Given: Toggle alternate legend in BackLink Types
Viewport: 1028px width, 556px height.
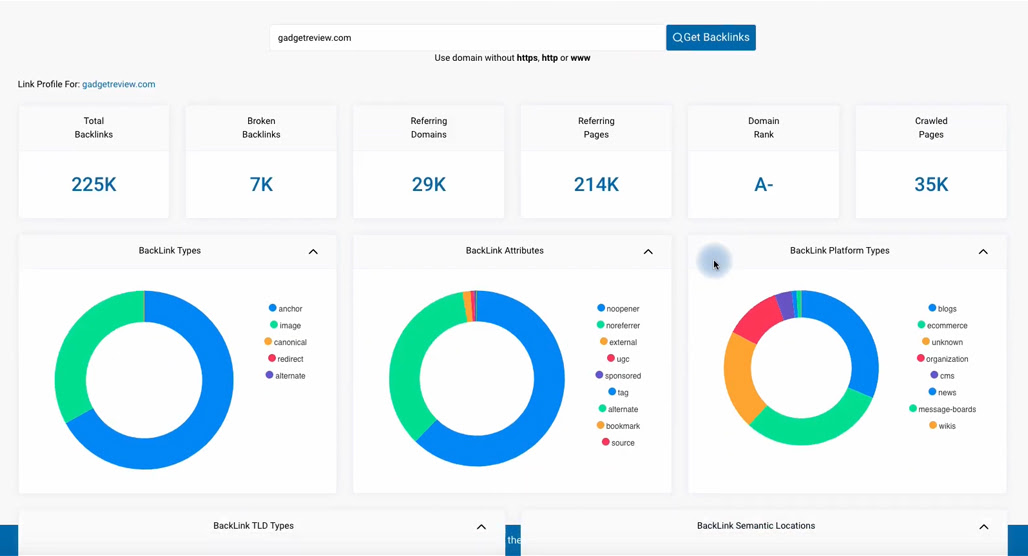Looking at the screenshot, I should pyautogui.click(x=285, y=376).
